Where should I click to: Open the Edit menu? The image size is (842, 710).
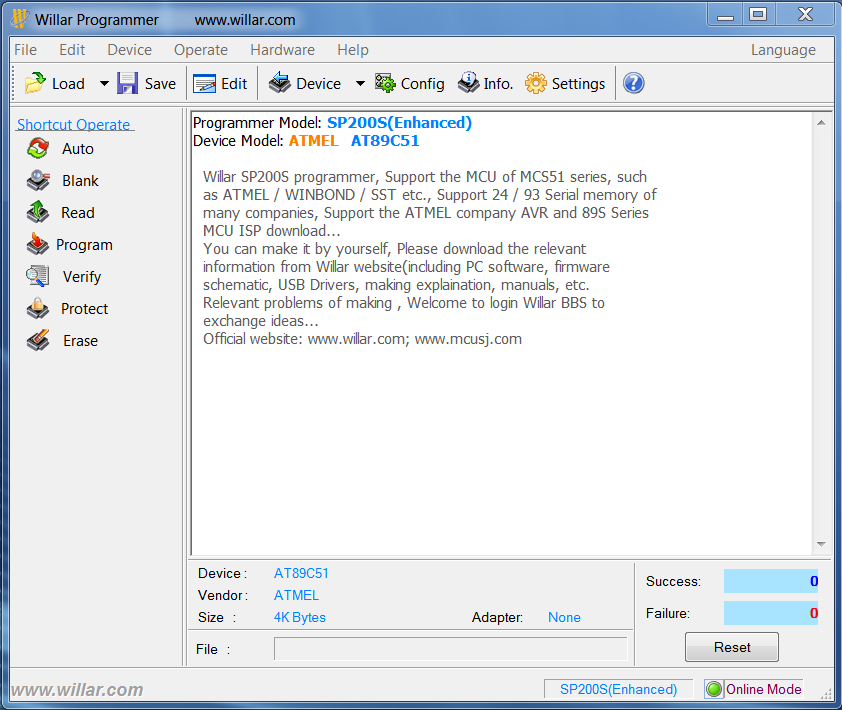click(x=72, y=50)
